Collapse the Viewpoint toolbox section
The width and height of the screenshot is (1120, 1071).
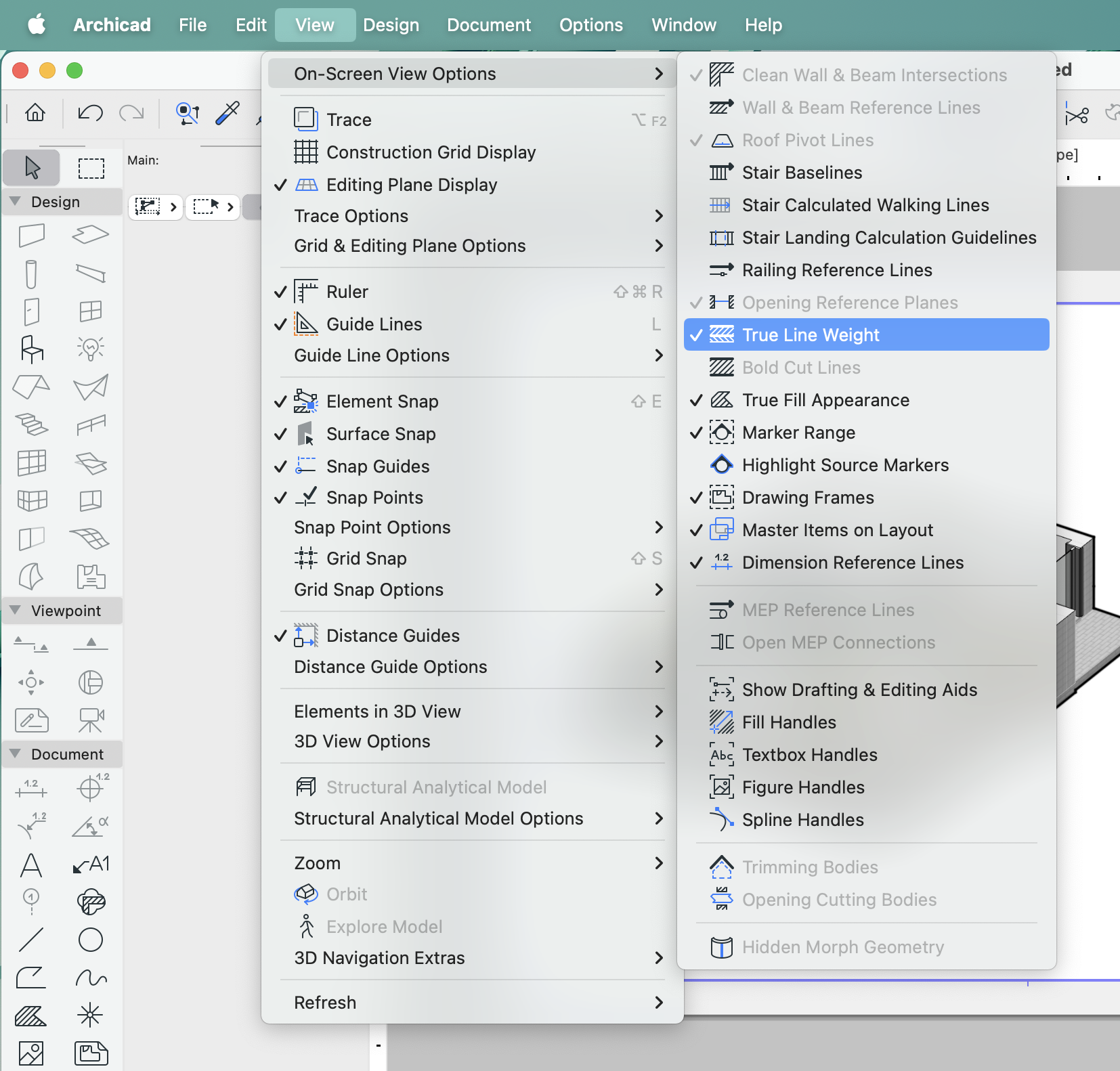click(x=15, y=611)
